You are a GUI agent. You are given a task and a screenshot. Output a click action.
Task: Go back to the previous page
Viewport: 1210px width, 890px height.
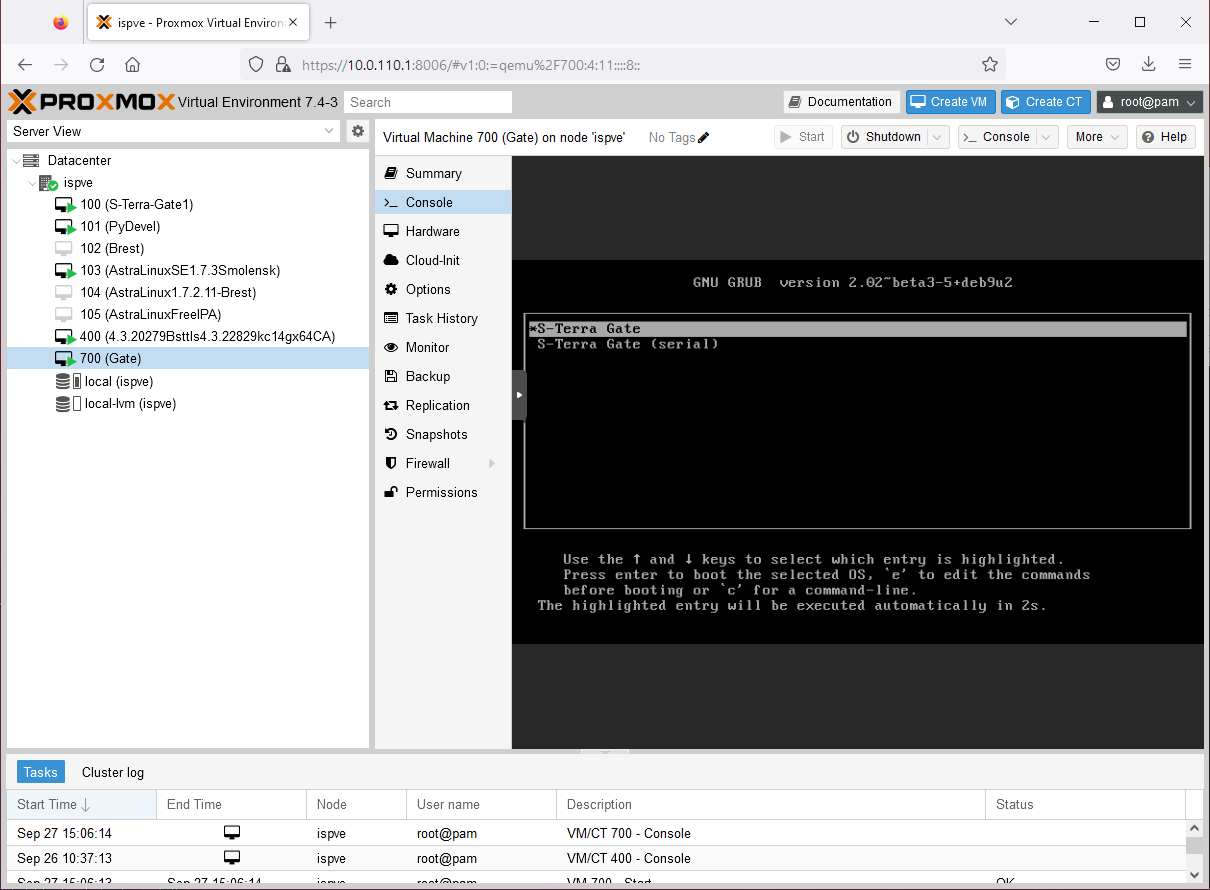click(25, 64)
